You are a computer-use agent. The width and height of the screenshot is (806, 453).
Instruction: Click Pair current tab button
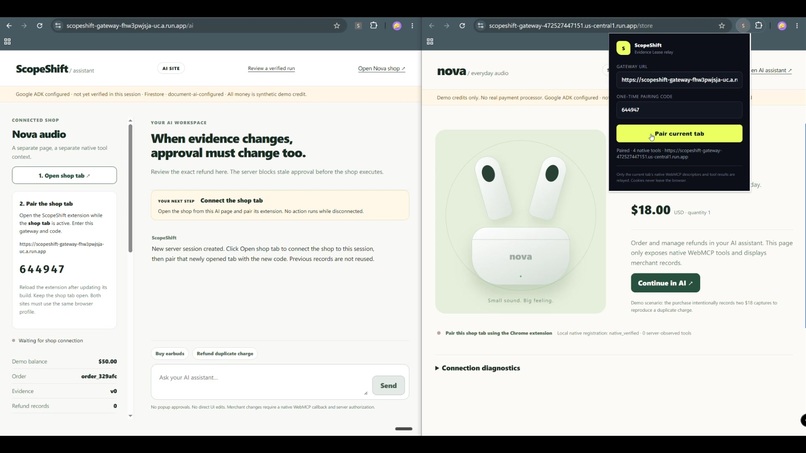[x=679, y=134]
